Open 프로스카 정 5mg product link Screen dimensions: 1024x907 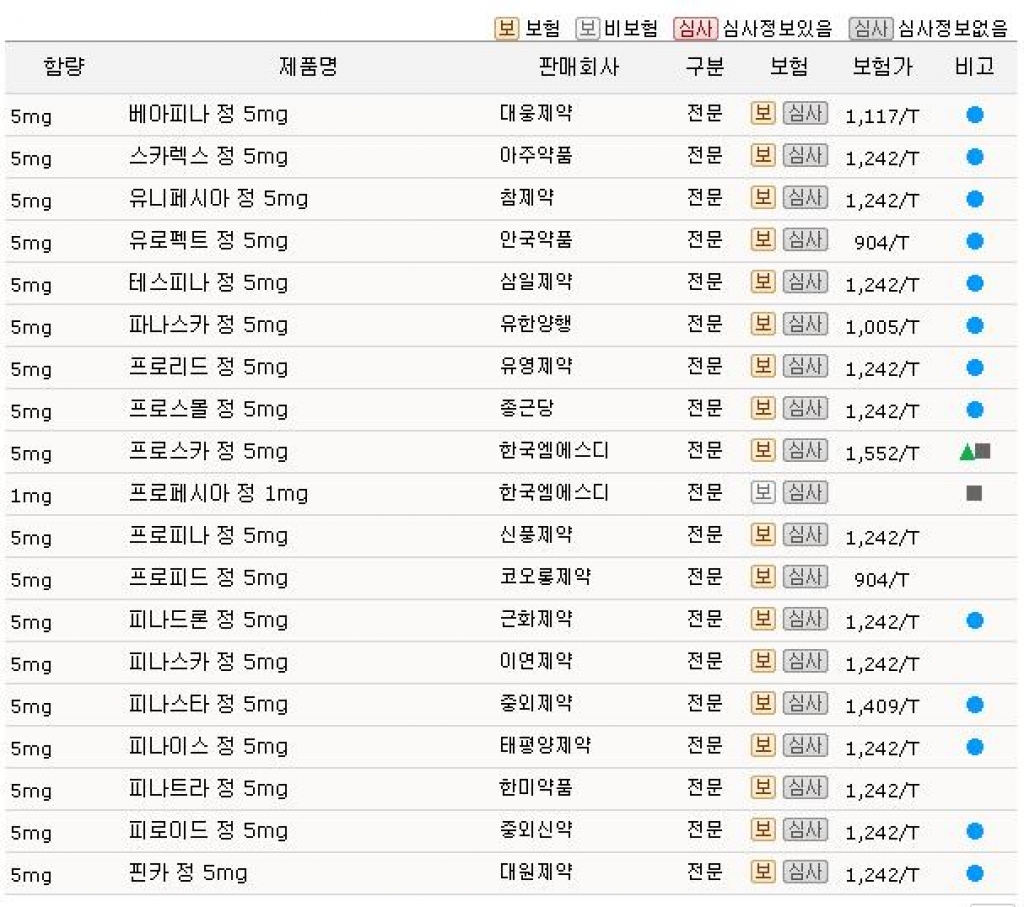pyautogui.click(x=208, y=451)
